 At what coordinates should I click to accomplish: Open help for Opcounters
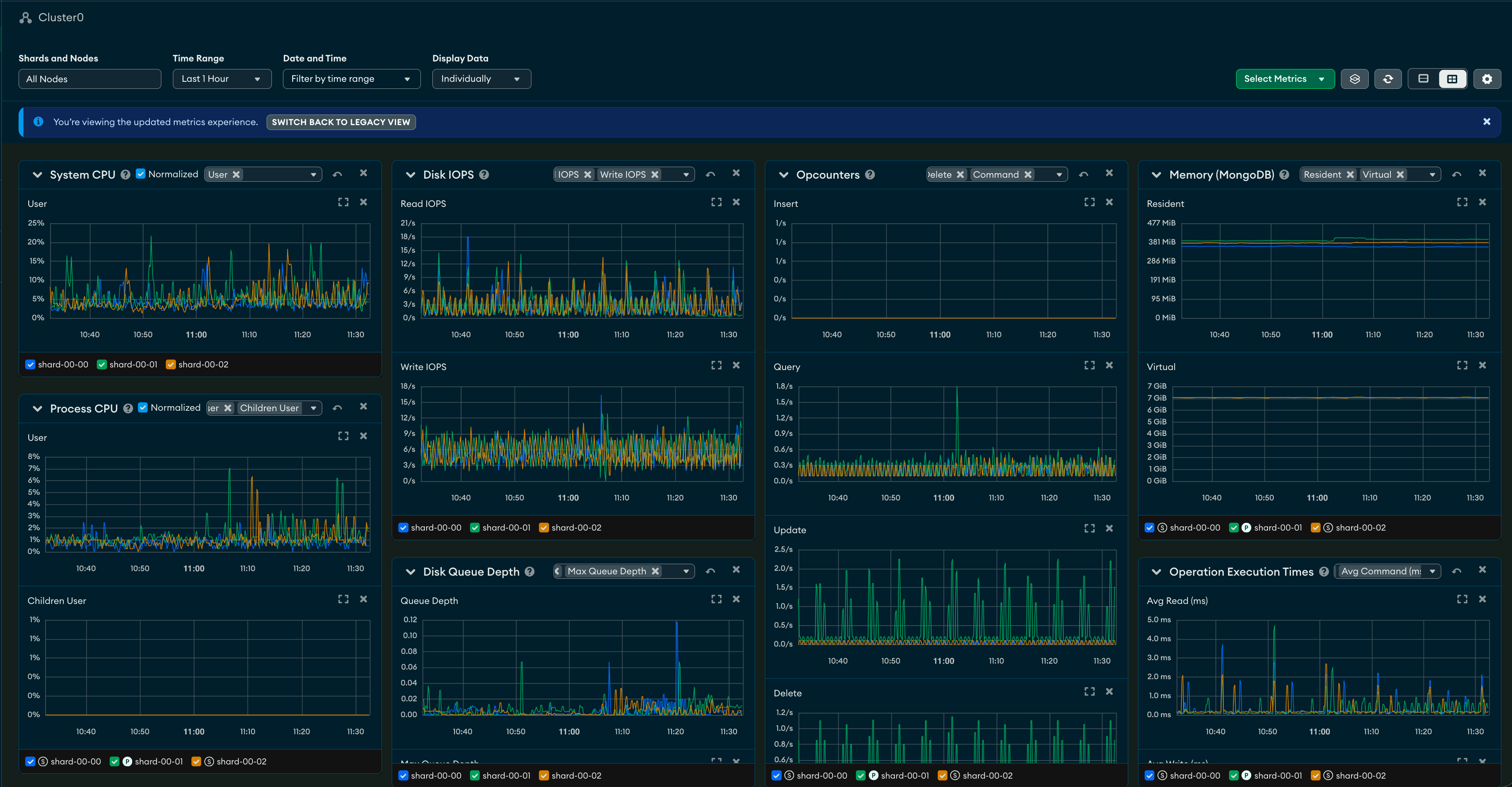tap(870, 174)
